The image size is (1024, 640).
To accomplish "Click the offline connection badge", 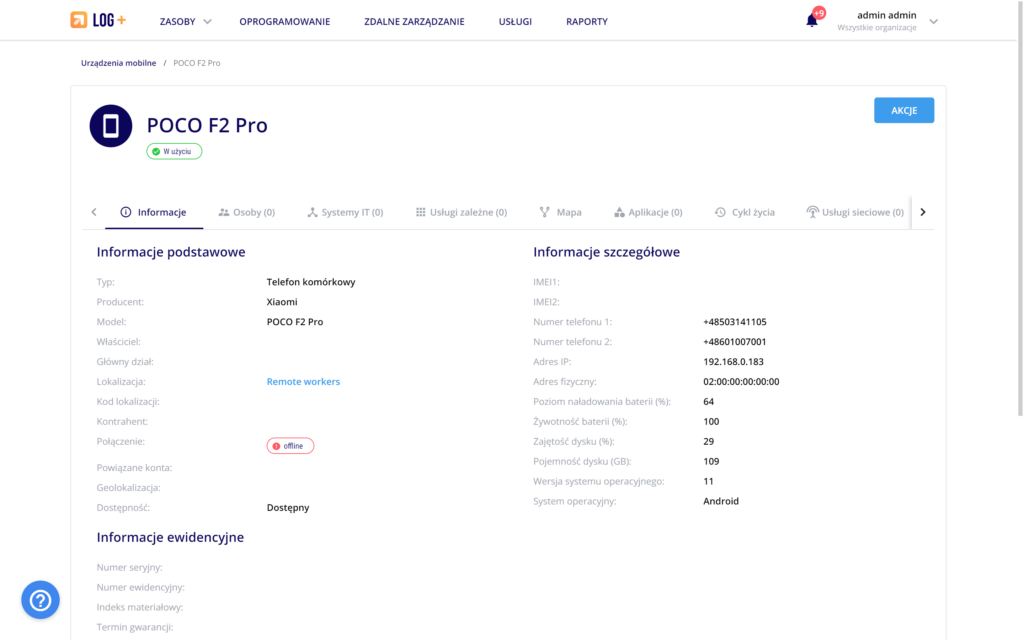I will click(x=291, y=446).
